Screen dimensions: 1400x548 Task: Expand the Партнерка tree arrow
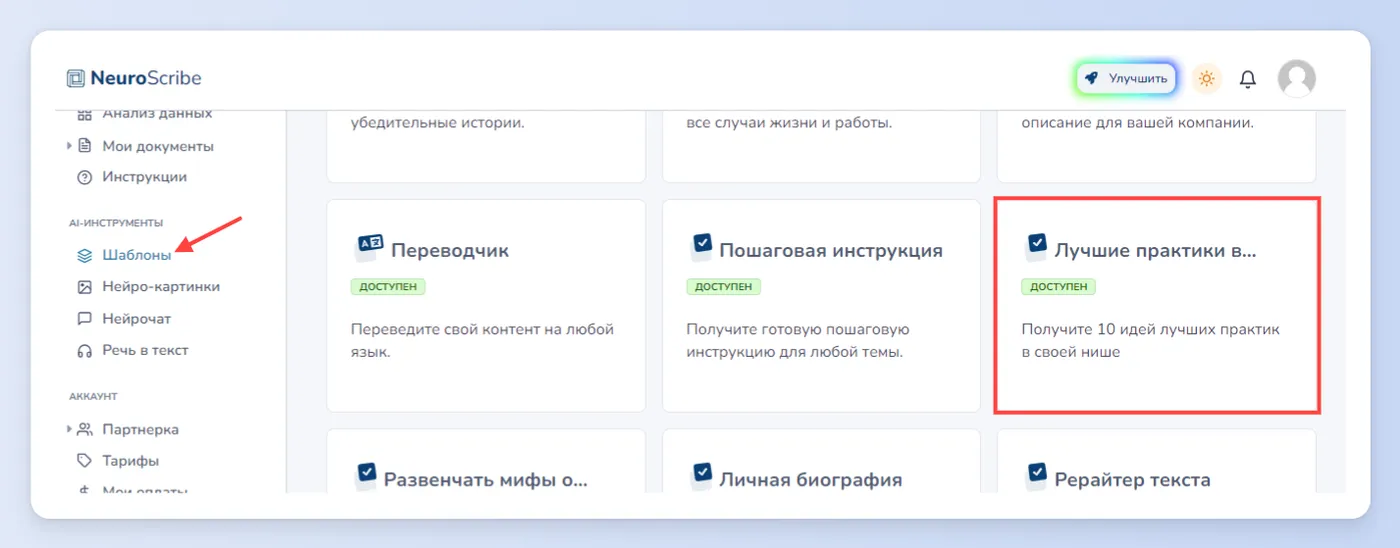pos(70,429)
